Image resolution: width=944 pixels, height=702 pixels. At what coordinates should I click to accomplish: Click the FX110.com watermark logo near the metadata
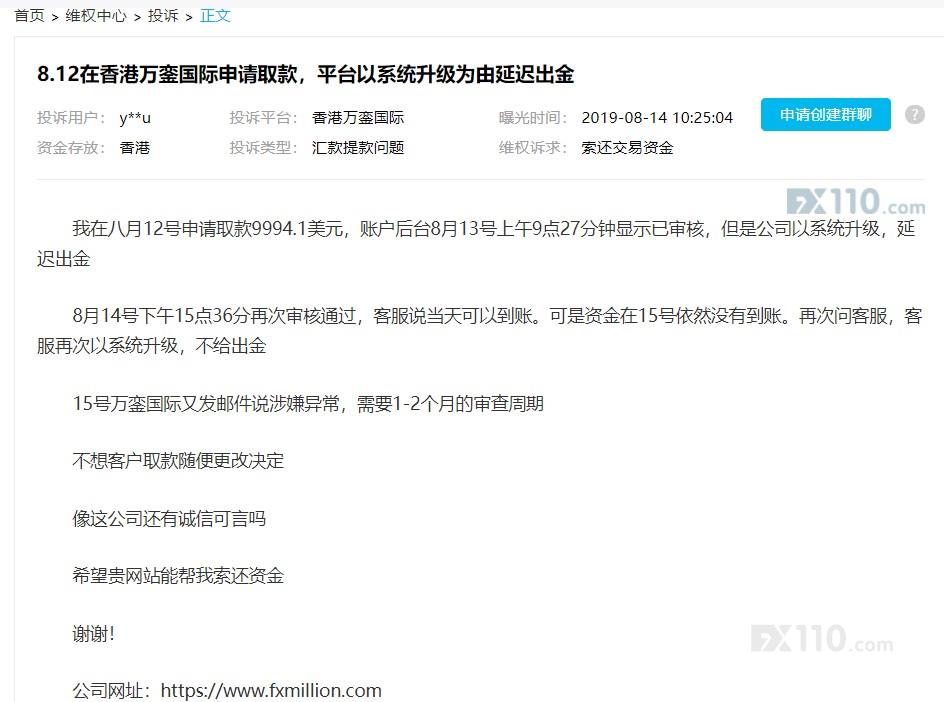(855, 203)
